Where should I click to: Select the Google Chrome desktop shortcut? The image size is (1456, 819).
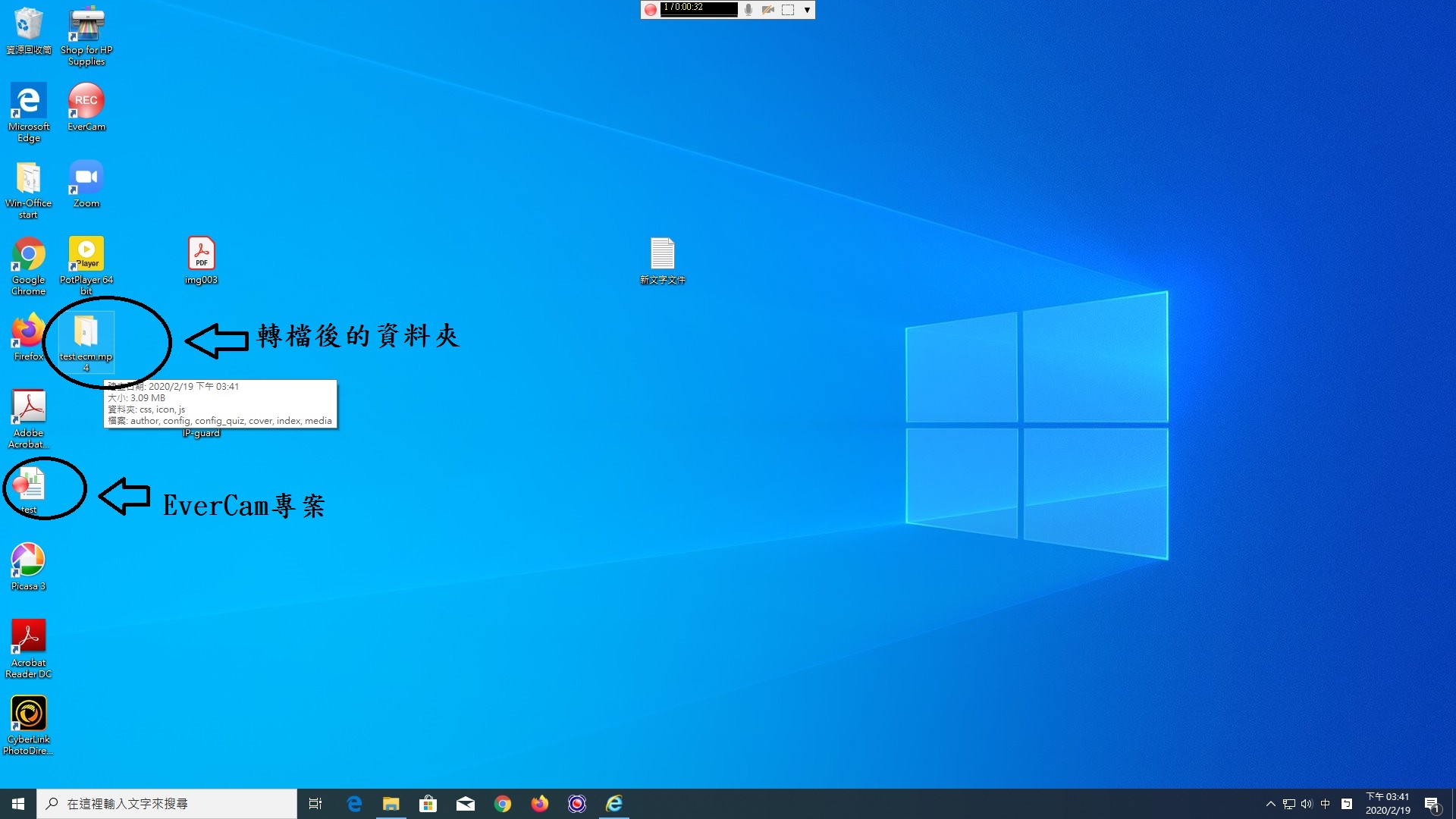(29, 265)
